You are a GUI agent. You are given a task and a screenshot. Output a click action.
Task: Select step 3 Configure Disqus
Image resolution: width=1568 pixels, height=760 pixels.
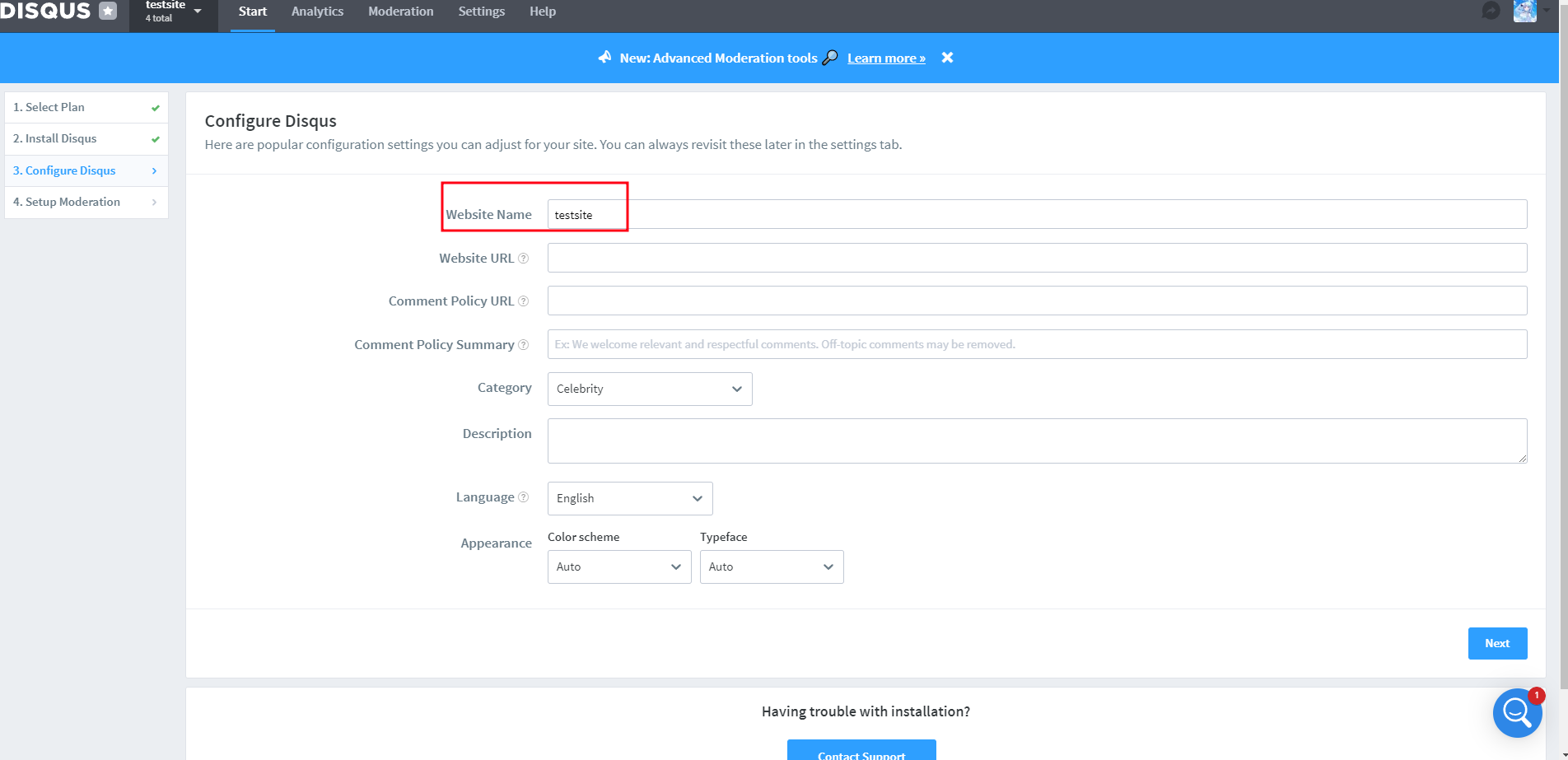point(86,170)
